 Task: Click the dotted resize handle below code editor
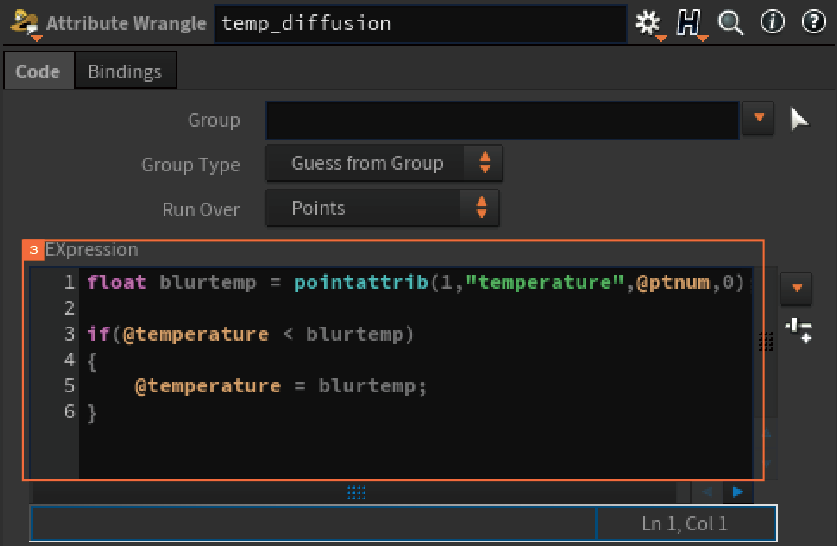356,492
